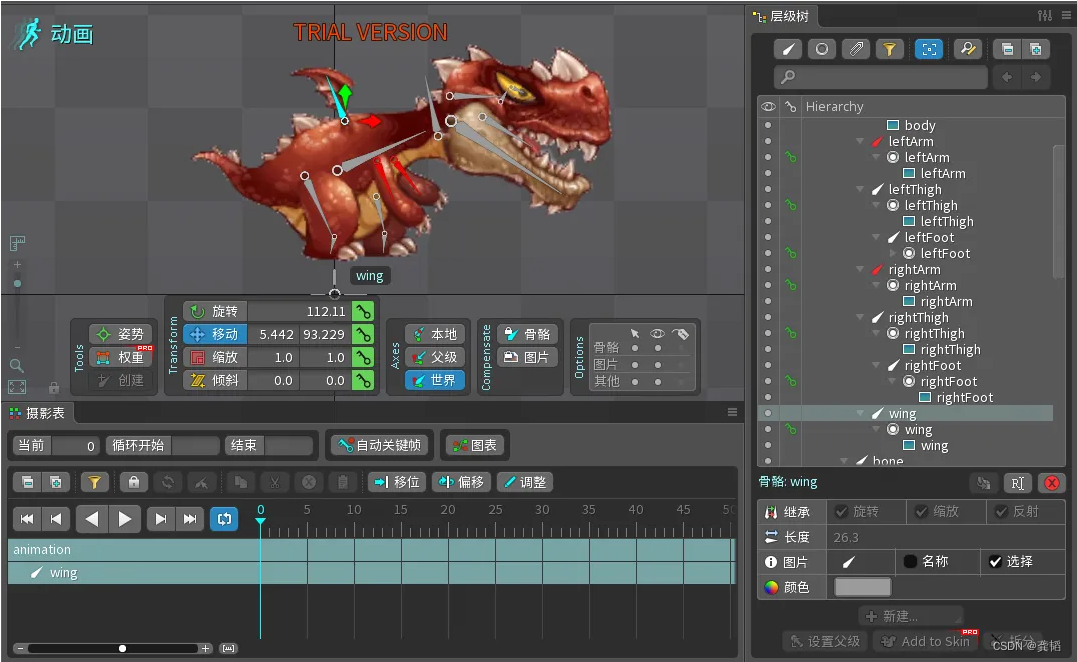
Task: Toggle slot display in tree toolbar
Action: [821, 49]
